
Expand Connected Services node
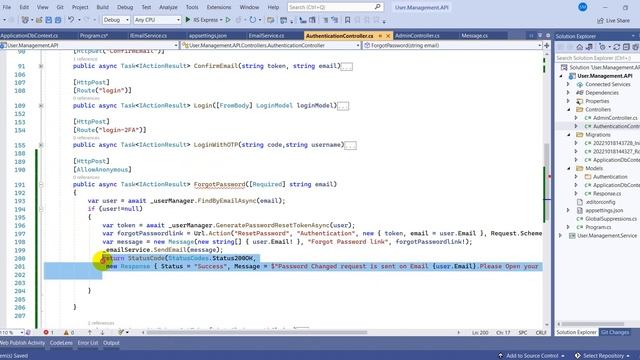coord(568,84)
